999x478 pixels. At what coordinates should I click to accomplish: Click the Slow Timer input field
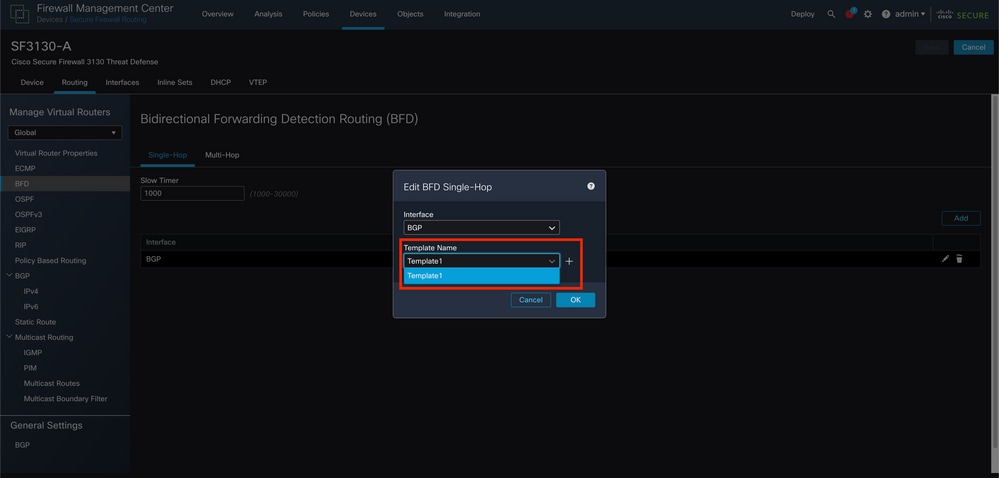[x=192, y=193]
